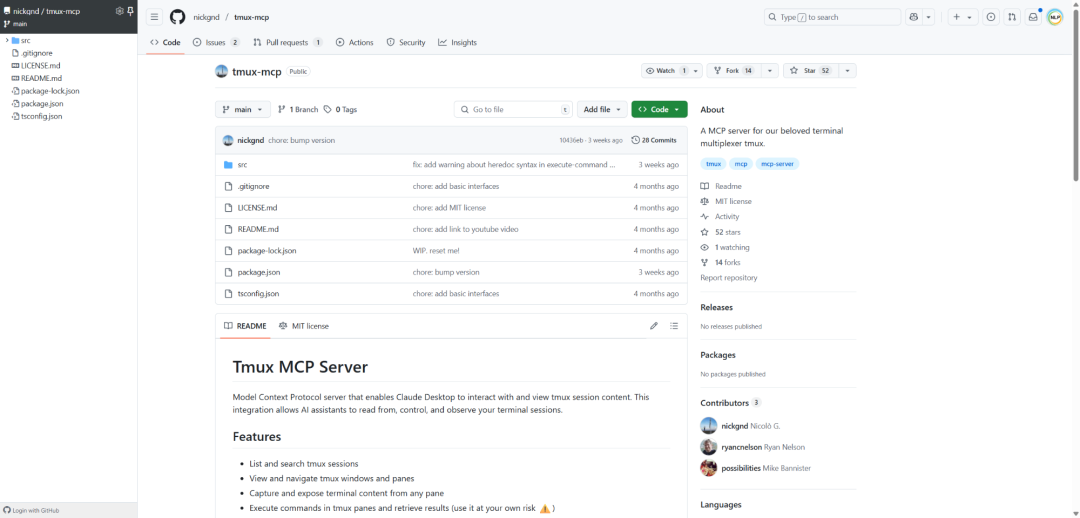Click the mcp-server topic tag
The width and height of the screenshot is (1080, 518).
pos(778,164)
